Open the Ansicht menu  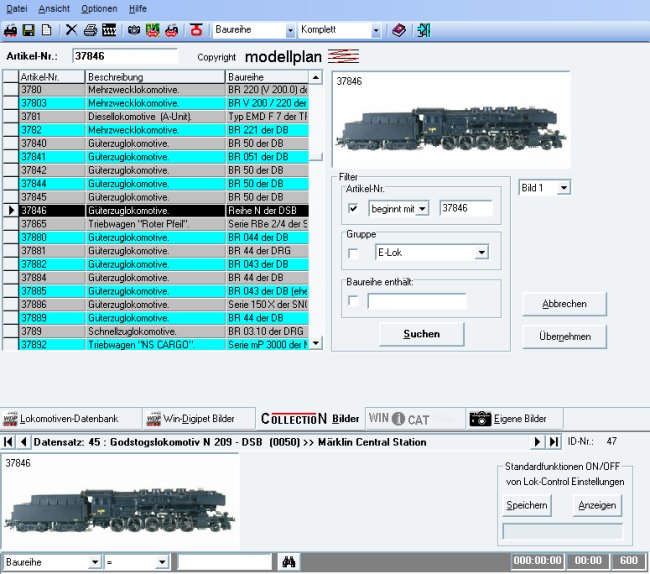[x=54, y=9]
